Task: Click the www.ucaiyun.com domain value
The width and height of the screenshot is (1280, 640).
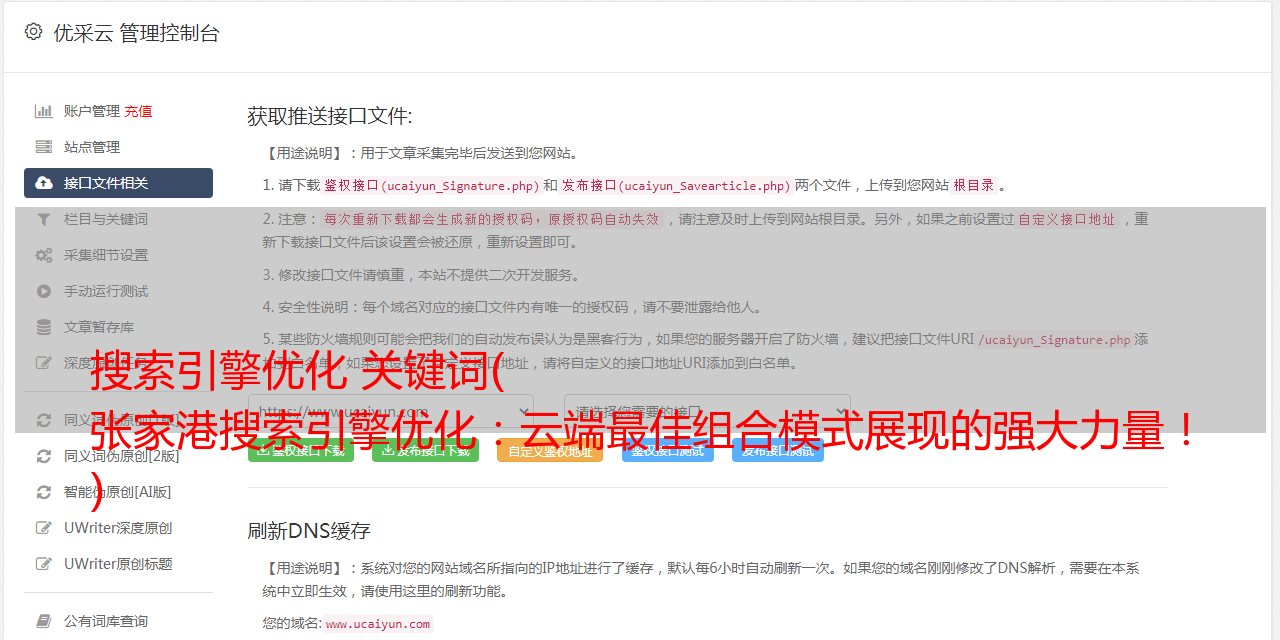Action: click(378, 624)
